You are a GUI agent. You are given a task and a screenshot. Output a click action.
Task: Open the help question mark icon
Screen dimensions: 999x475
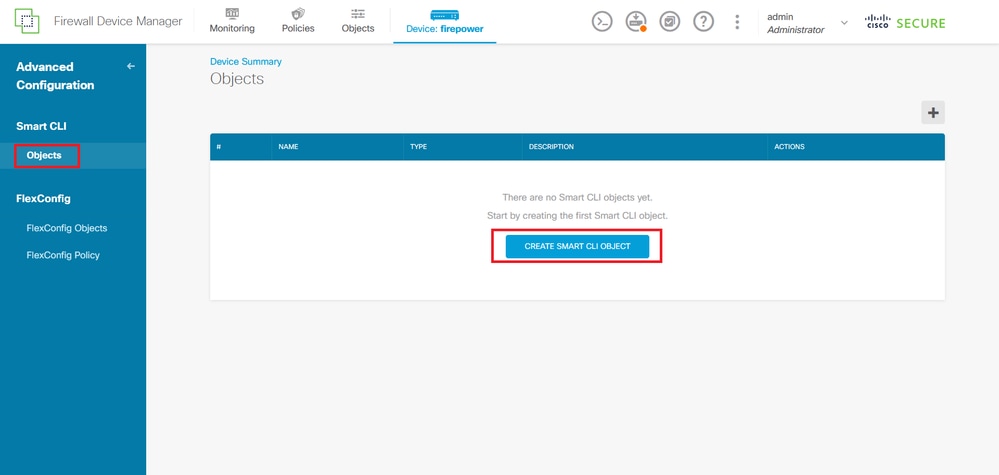tap(703, 22)
